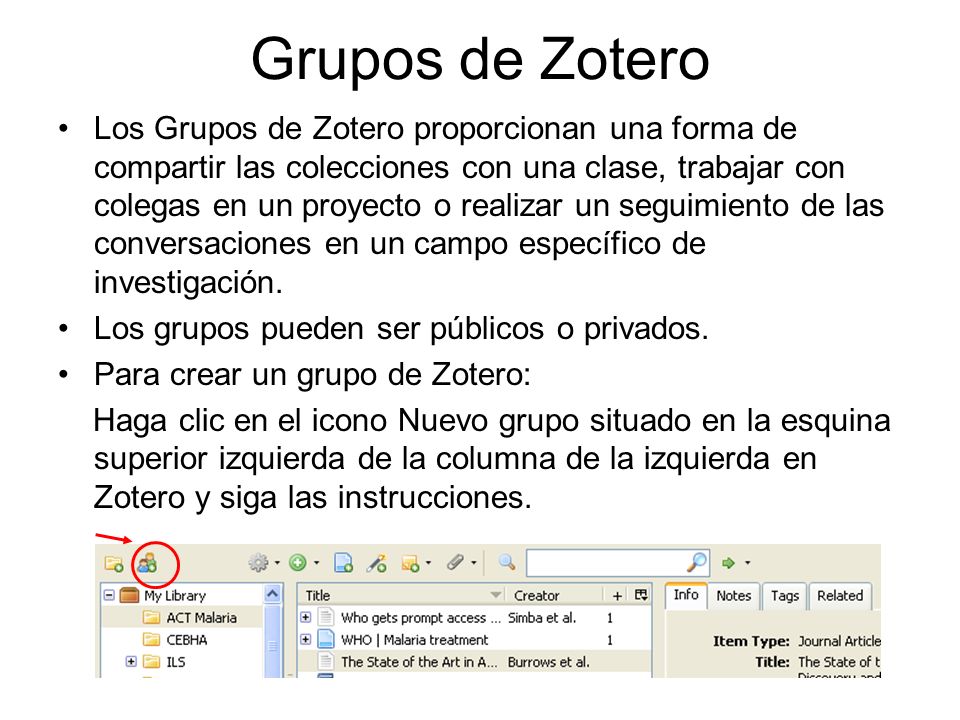The width and height of the screenshot is (960, 720).
Task: Click the green Locate arrow icon
Action: click(729, 563)
